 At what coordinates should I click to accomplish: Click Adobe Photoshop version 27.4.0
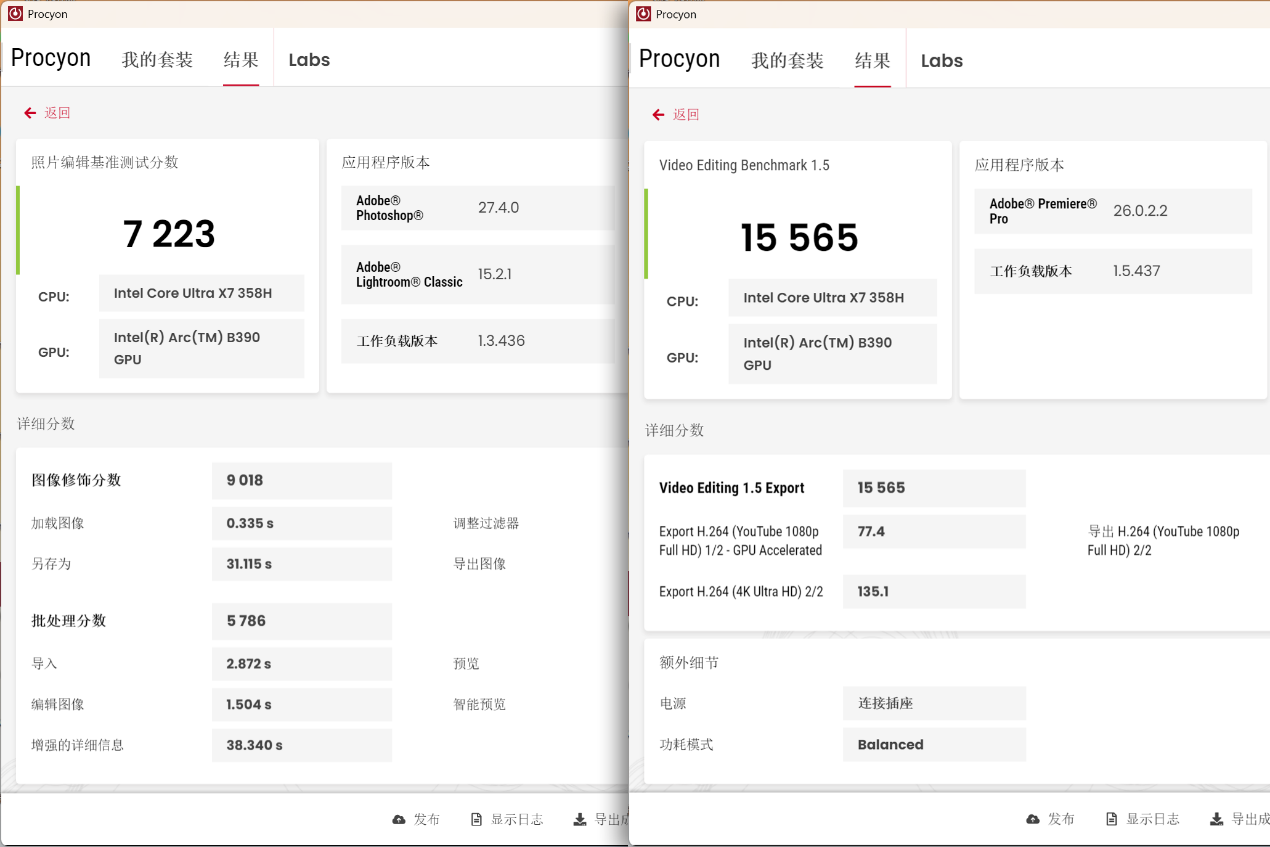498,208
